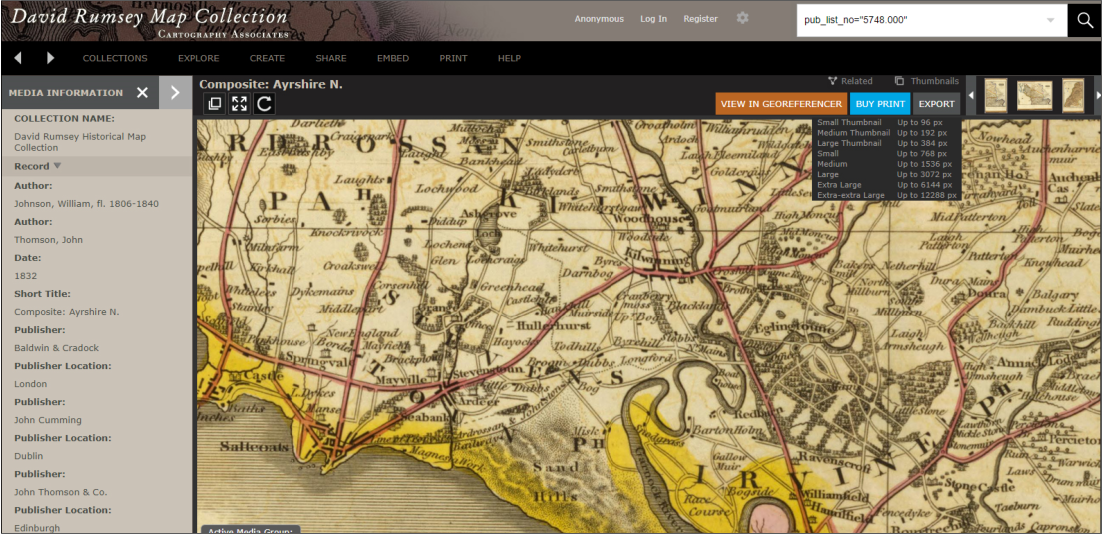The image size is (1102, 534).
Task: Click the search magnifier icon
Action: pos(1084,20)
